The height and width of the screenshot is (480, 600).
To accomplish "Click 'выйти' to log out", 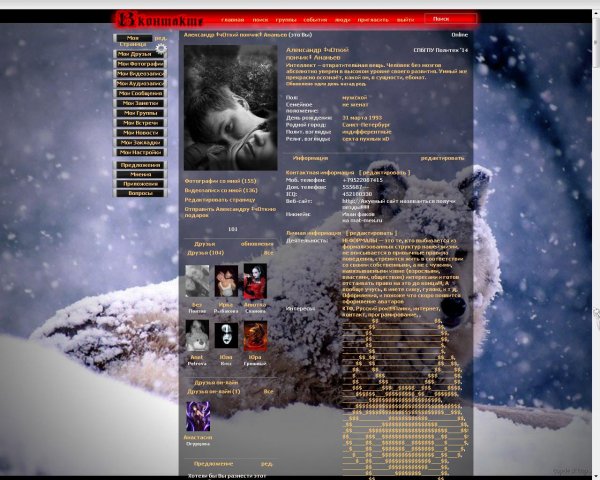I will click(405, 20).
